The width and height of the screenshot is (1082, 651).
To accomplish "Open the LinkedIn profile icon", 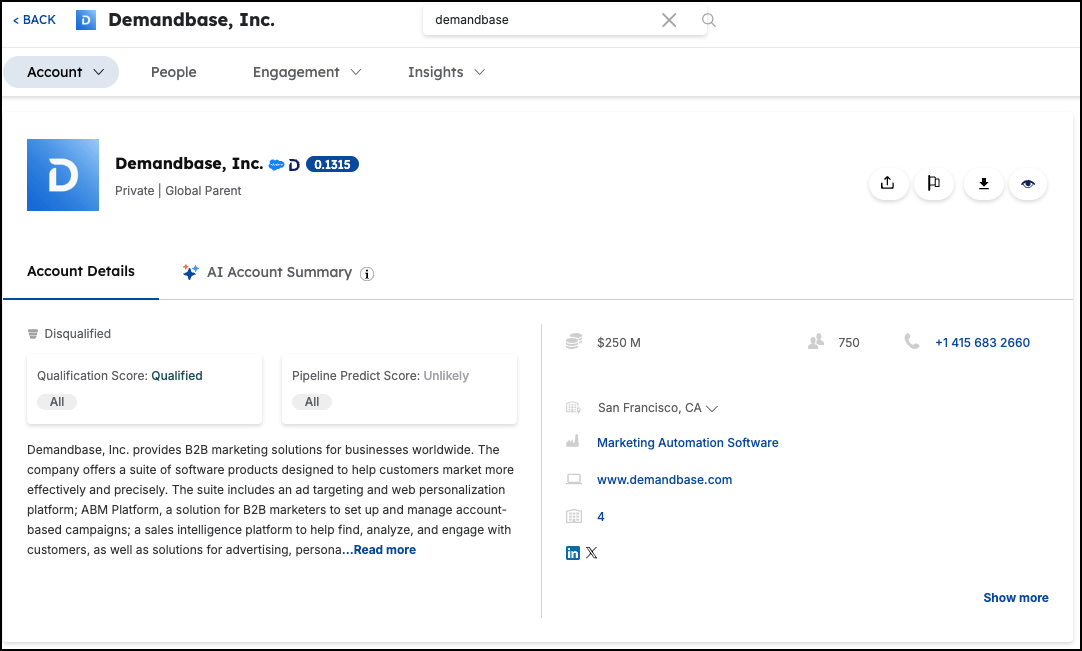I will point(573,553).
